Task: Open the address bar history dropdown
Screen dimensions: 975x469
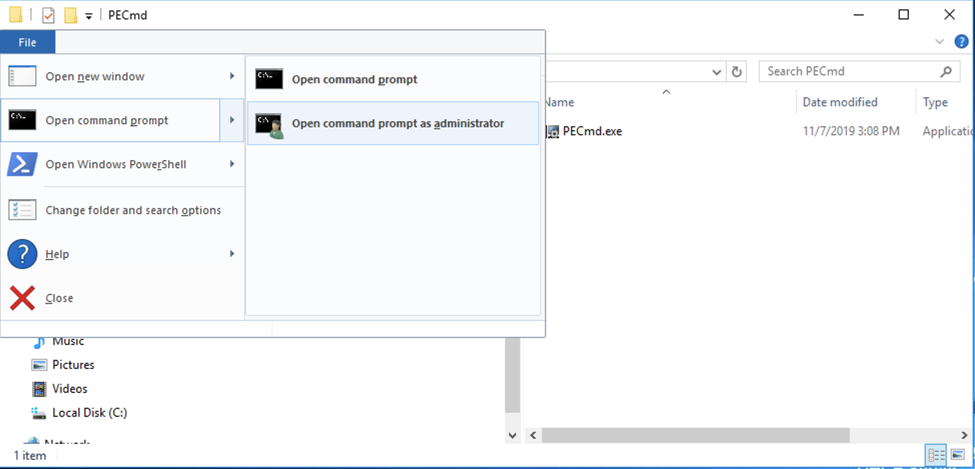Action: (716, 72)
